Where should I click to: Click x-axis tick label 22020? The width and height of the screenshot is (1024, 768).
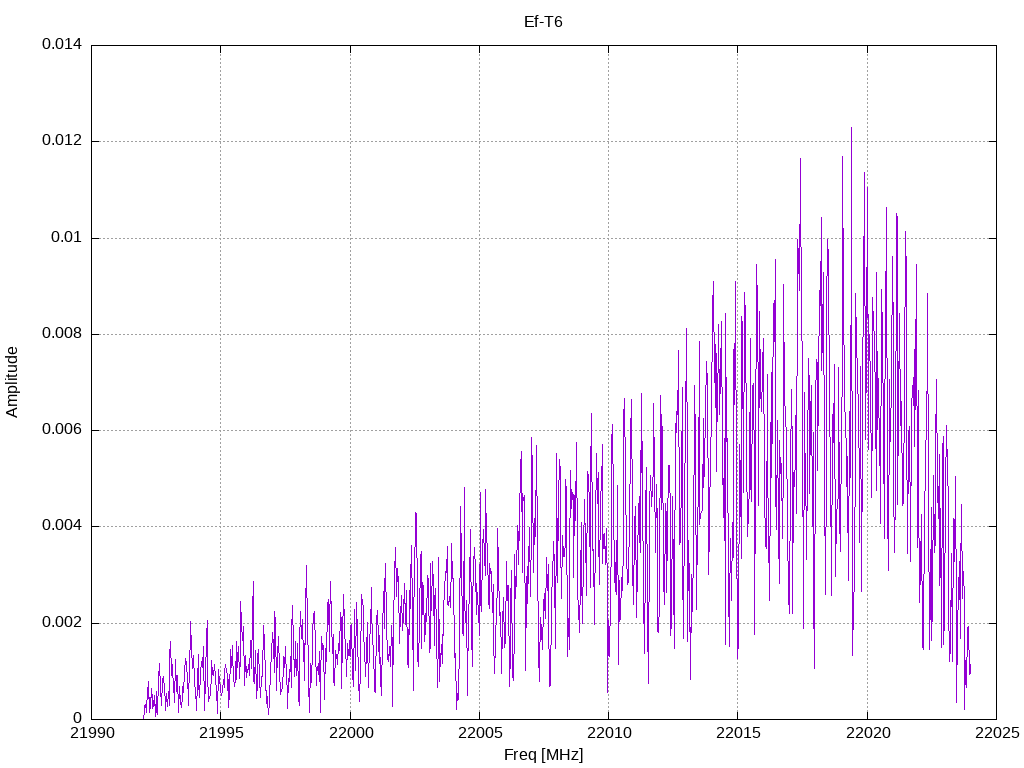tap(867, 733)
